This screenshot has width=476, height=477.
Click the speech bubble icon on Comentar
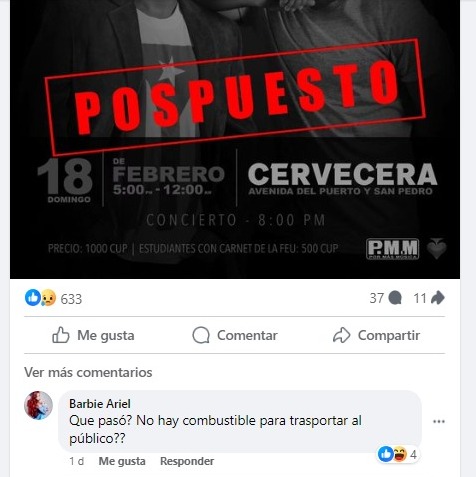[201, 335]
